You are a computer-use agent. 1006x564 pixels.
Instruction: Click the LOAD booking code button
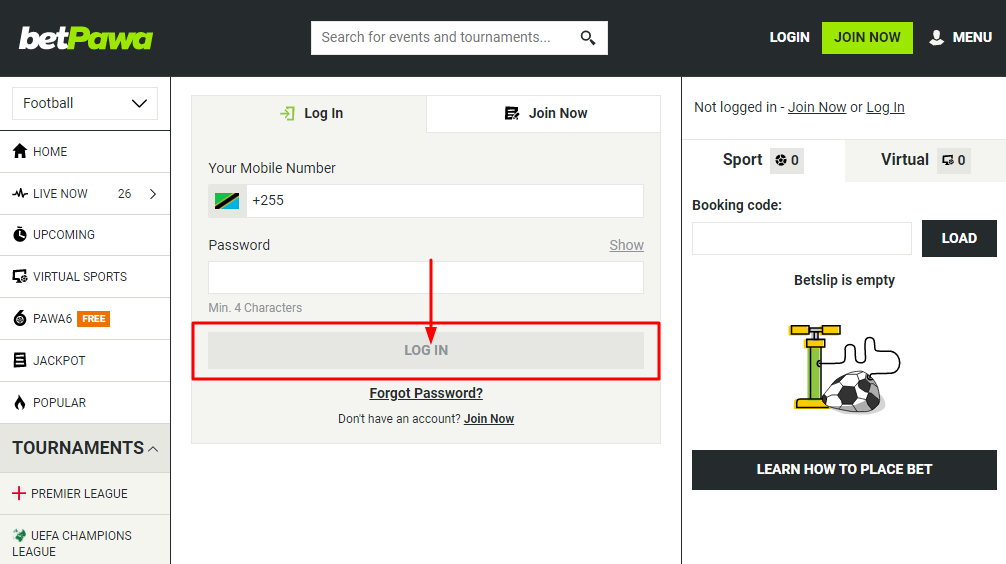[959, 238]
